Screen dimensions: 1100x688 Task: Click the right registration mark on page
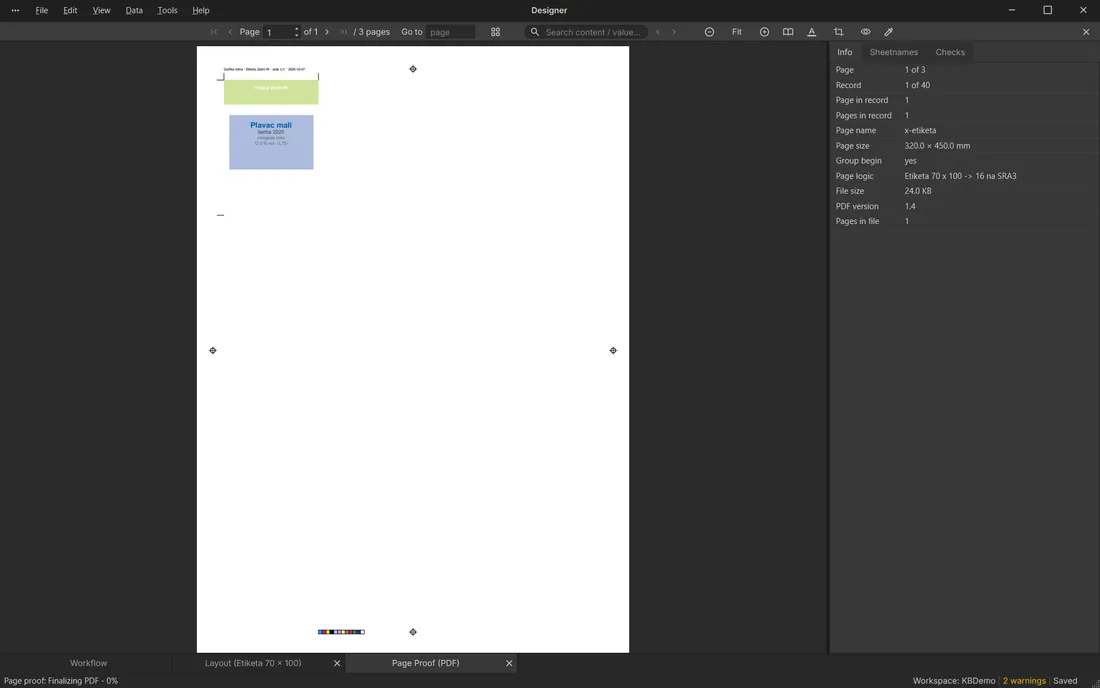point(613,351)
